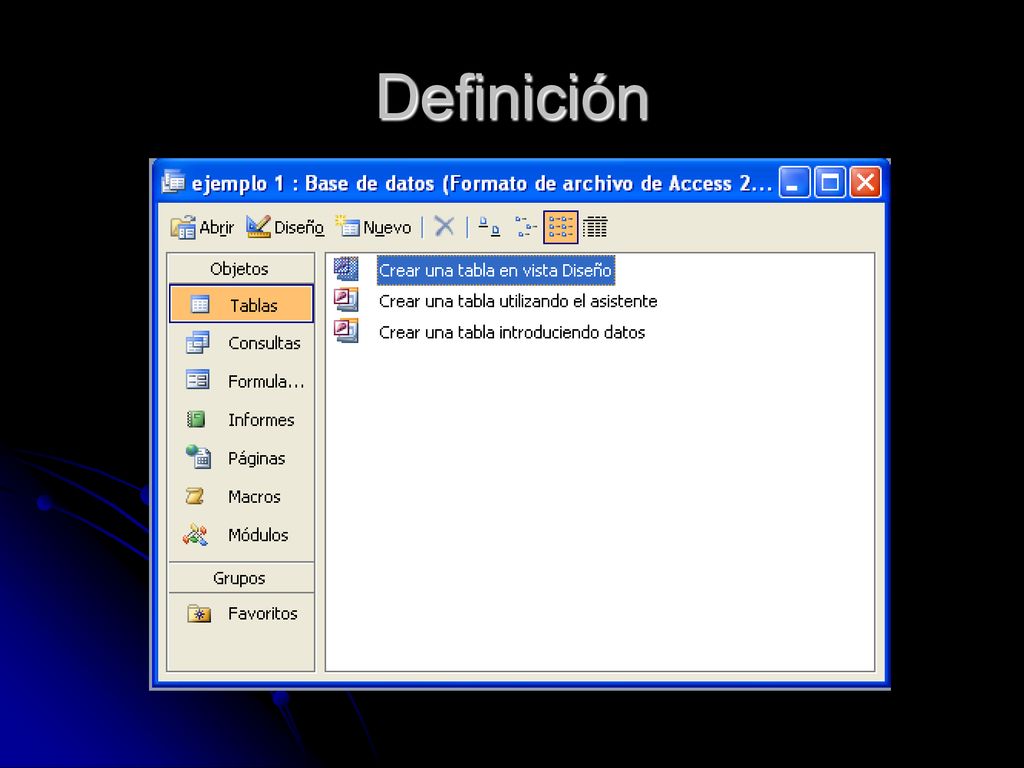
Task: Click the Grupos section header
Action: pos(240,578)
